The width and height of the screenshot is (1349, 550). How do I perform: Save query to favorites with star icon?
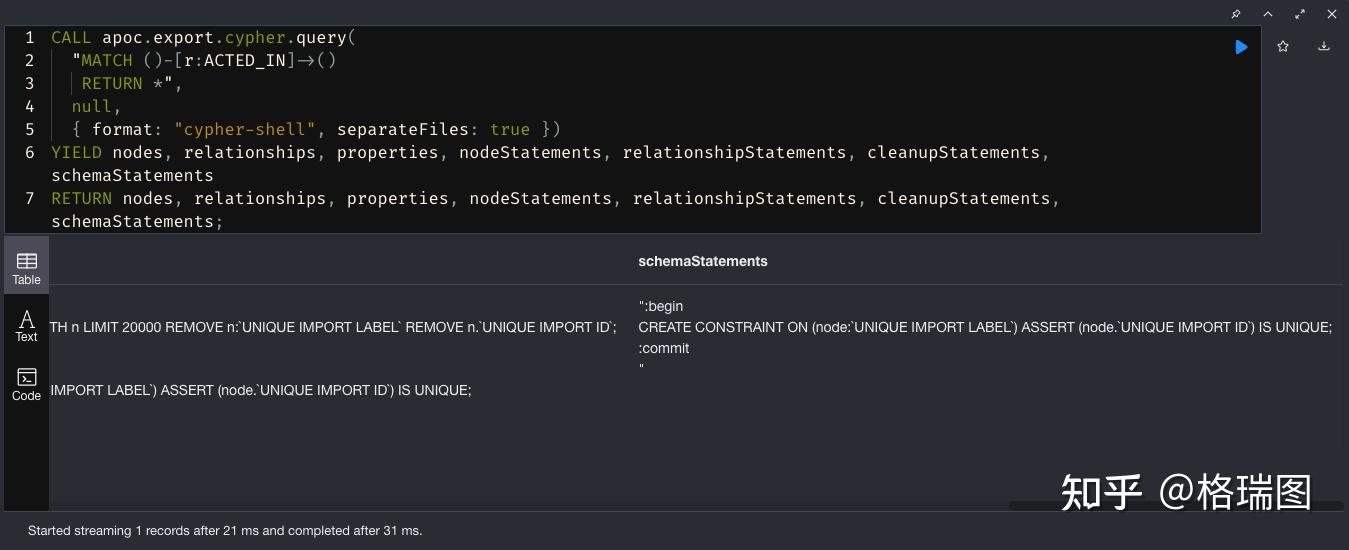pos(1283,46)
